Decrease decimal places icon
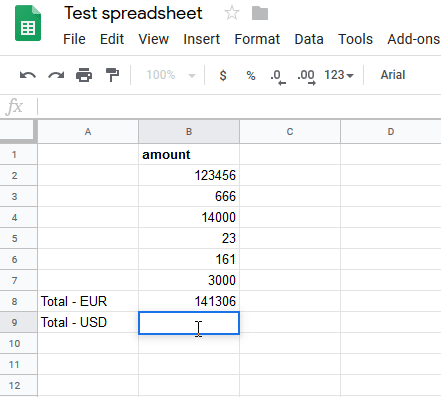The width and height of the screenshot is (441, 397). (x=278, y=77)
